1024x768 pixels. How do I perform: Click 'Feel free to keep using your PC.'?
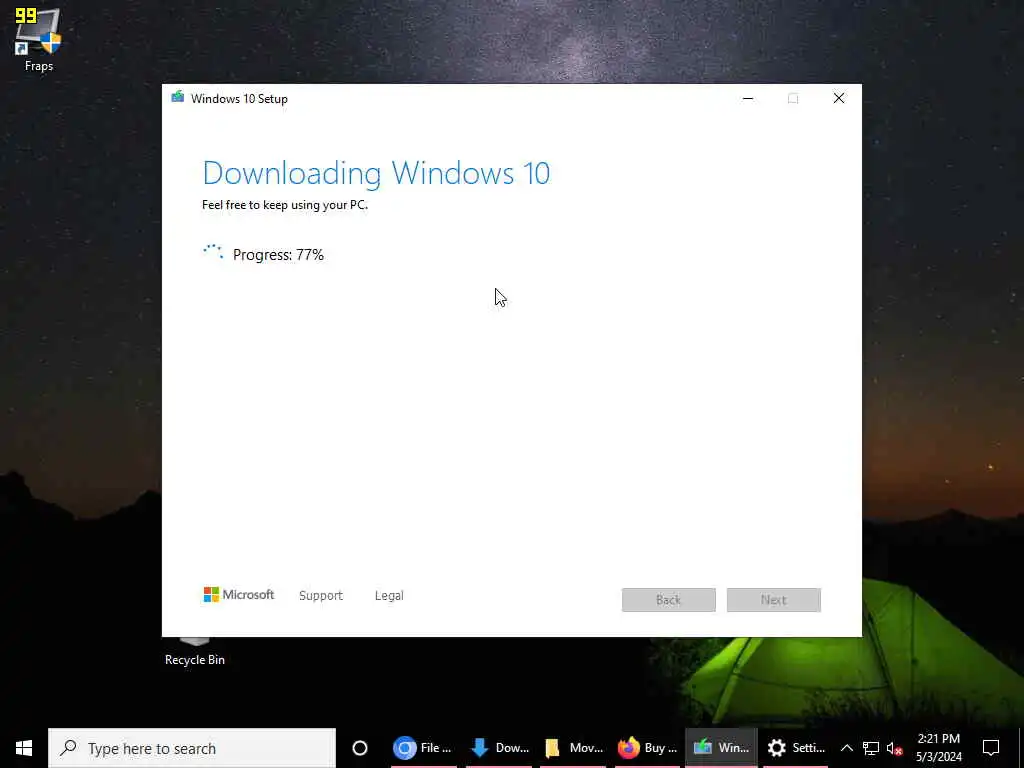pyautogui.click(x=285, y=204)
